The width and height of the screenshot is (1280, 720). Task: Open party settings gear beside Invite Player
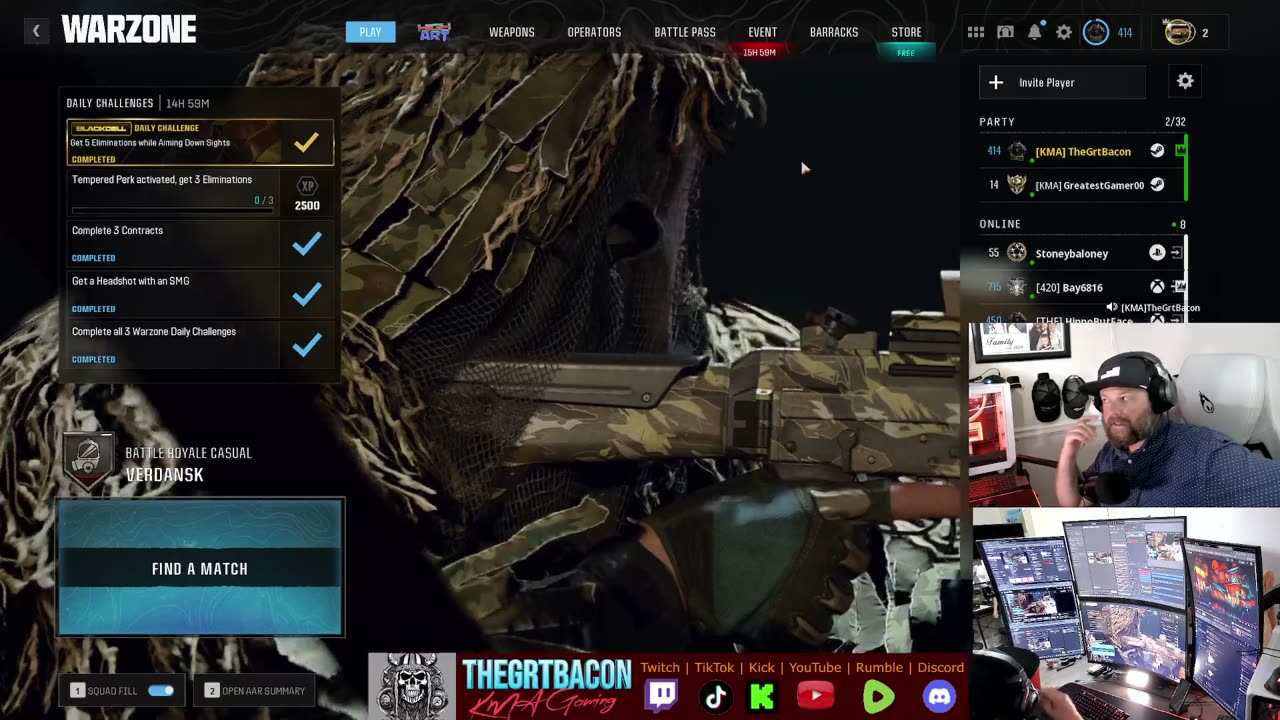tap(1185, 81)
